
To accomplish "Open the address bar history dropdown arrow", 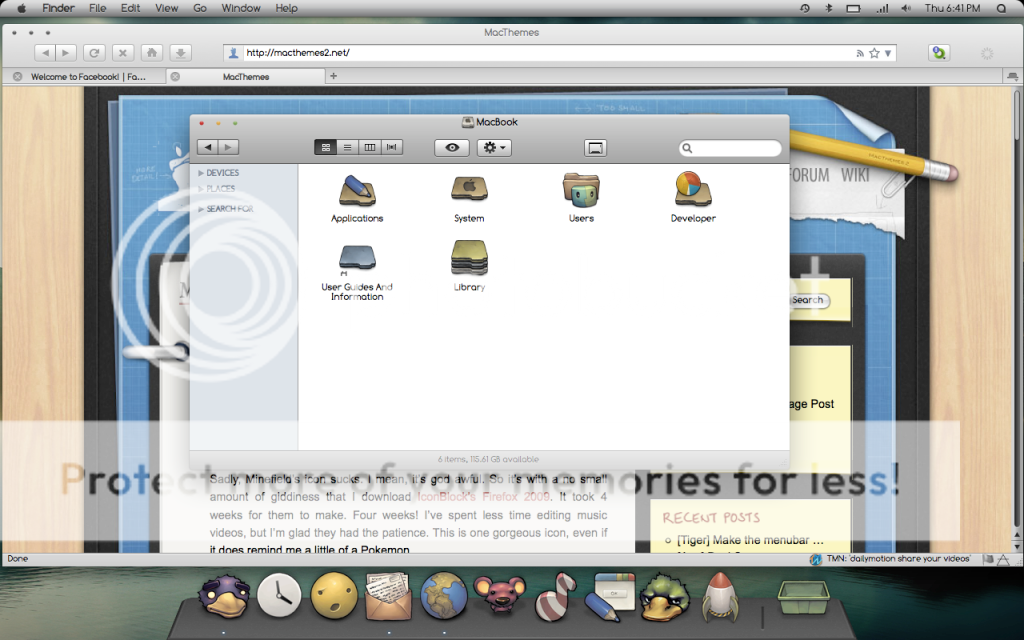I will pos(888,54).
